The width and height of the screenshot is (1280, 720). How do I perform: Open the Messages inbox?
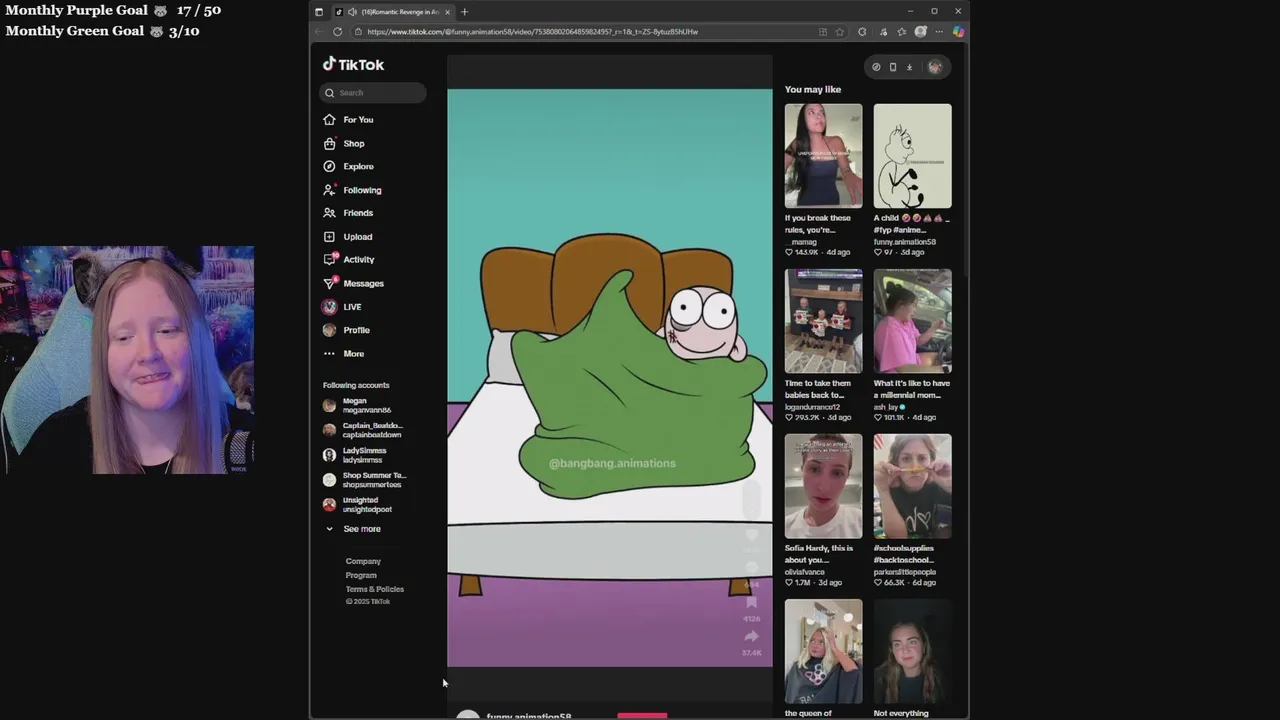point(354,284)
